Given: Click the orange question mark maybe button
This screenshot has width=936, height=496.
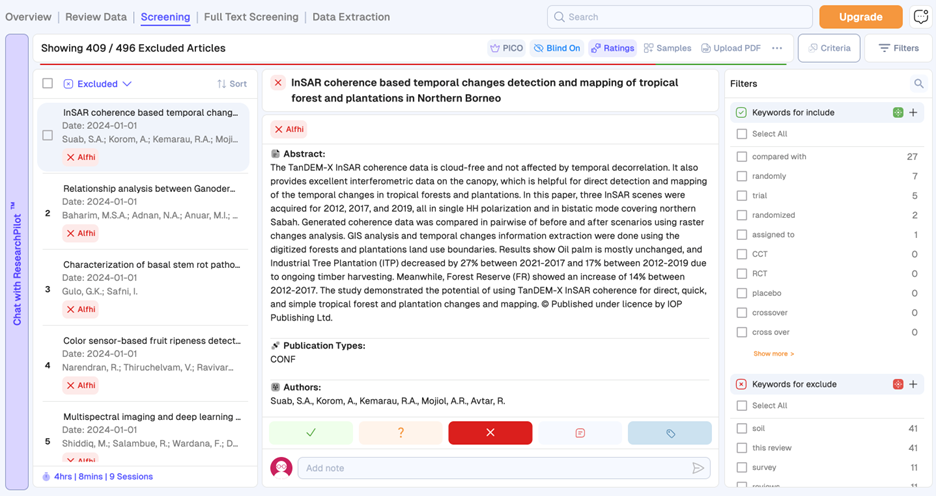Looking at the screenshot, I should 400,433.
